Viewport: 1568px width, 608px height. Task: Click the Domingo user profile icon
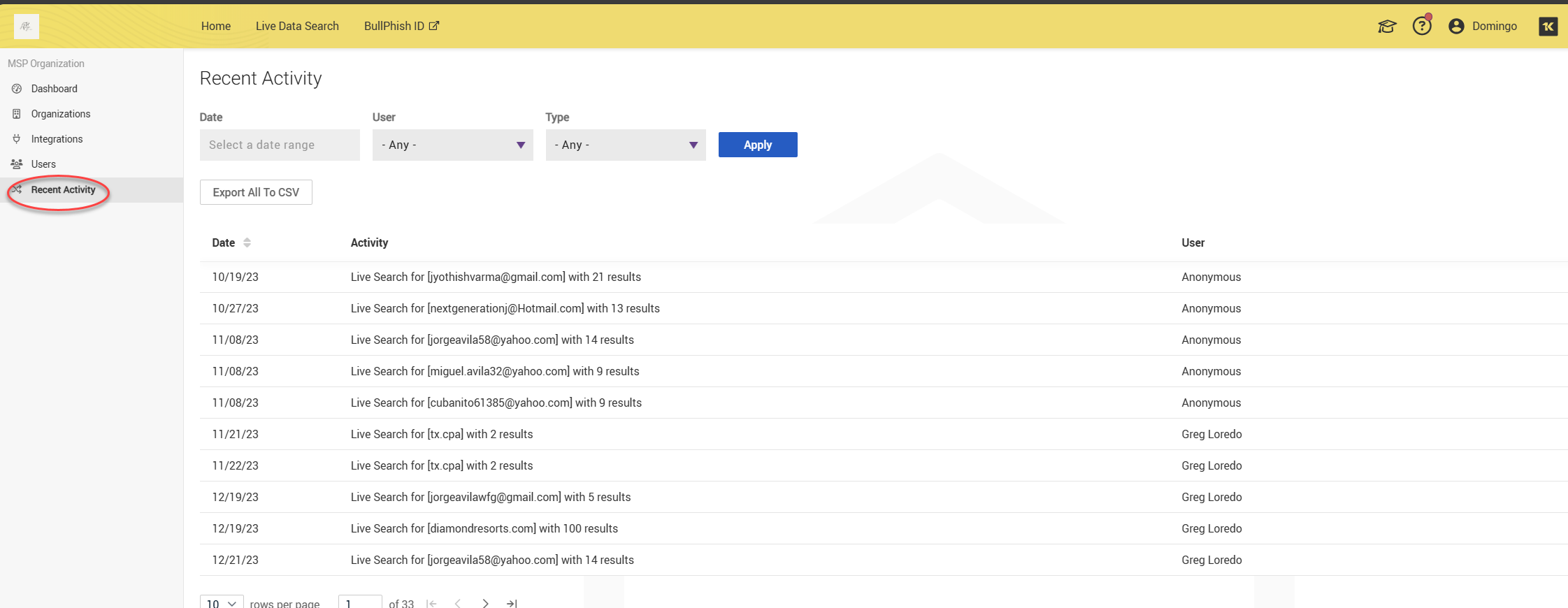coord(1456,27)
